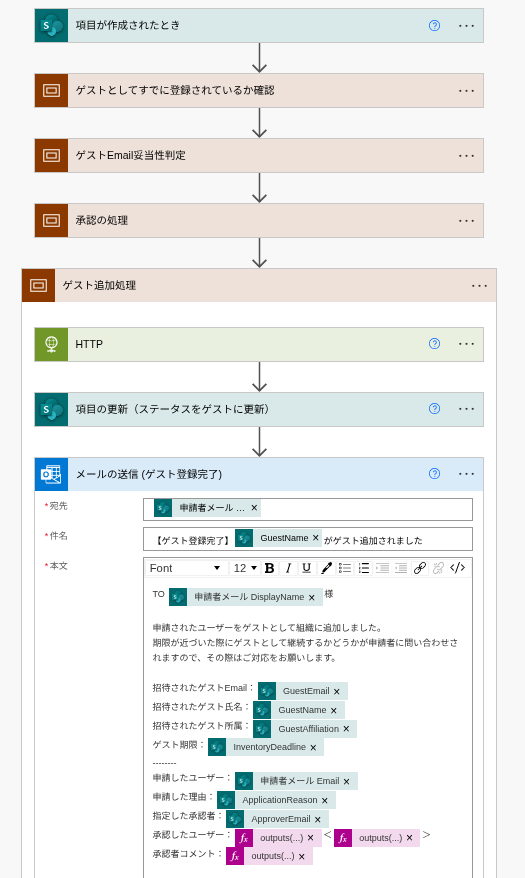
Task: Open the font size 12 dropdown
Action: coord(245,568)
